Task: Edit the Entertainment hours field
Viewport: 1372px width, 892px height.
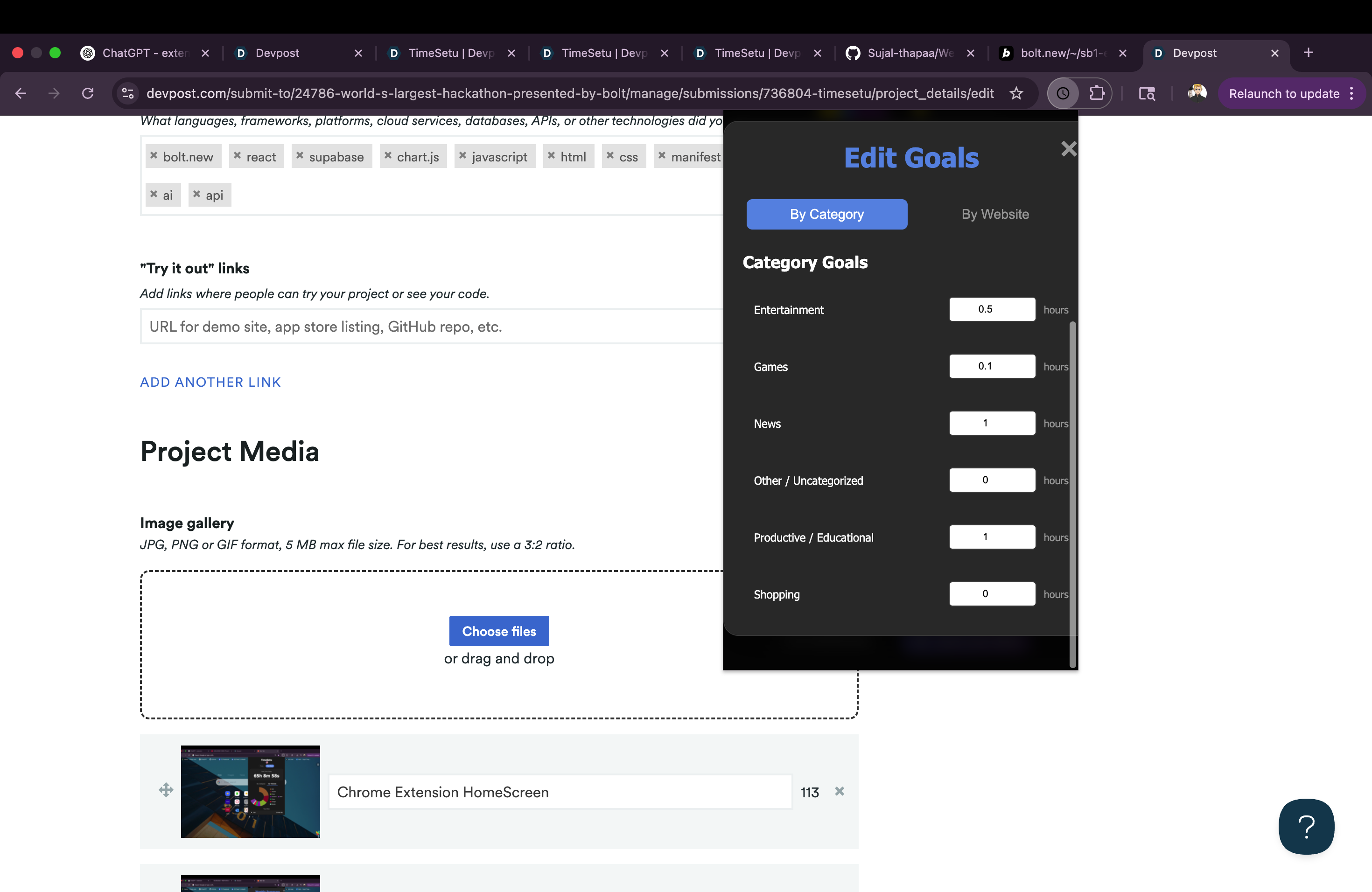Action: [x=992, y=309]
